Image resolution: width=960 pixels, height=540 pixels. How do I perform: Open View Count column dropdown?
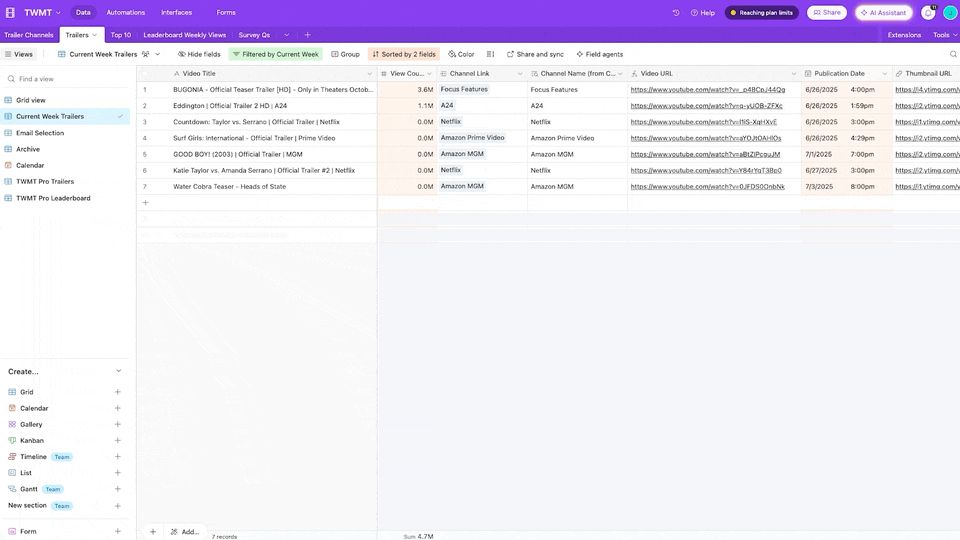[429, 73]
